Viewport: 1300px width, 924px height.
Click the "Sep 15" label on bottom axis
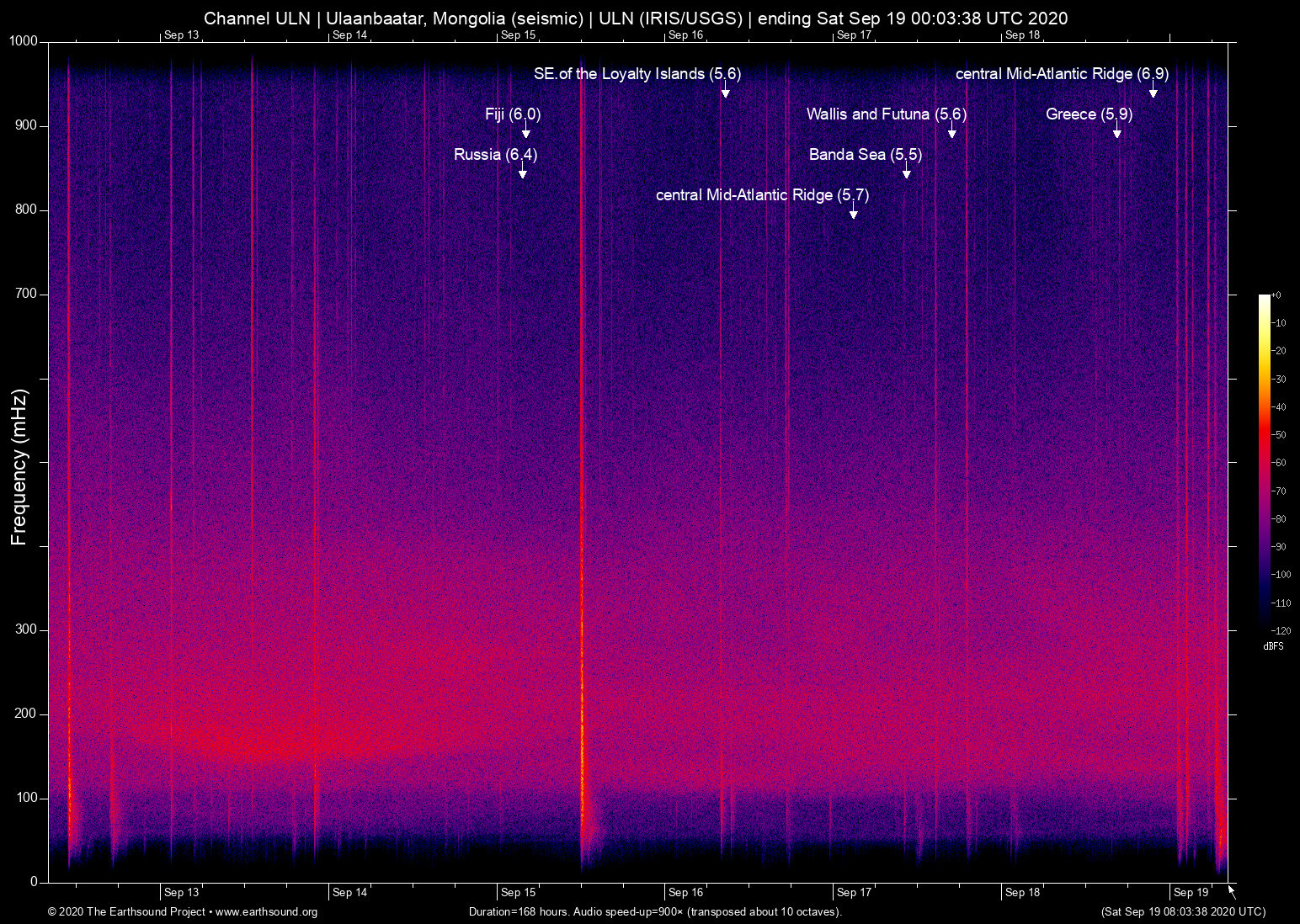[x=517, y=892]
